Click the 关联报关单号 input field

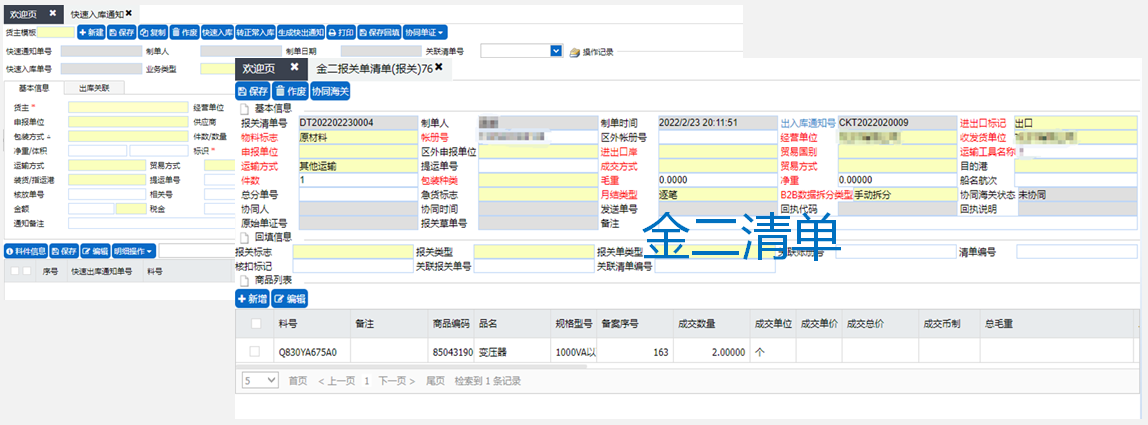coord(534,266)
